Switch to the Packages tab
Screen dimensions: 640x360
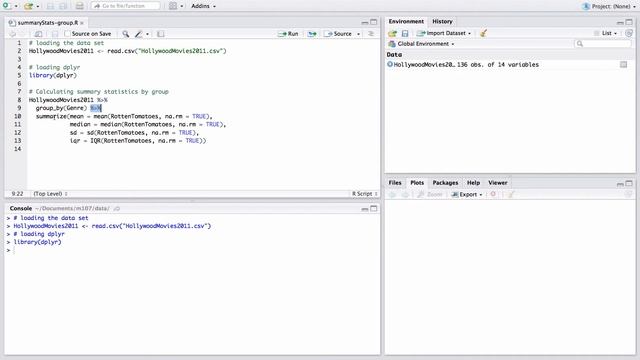click(x=445, y=183)
